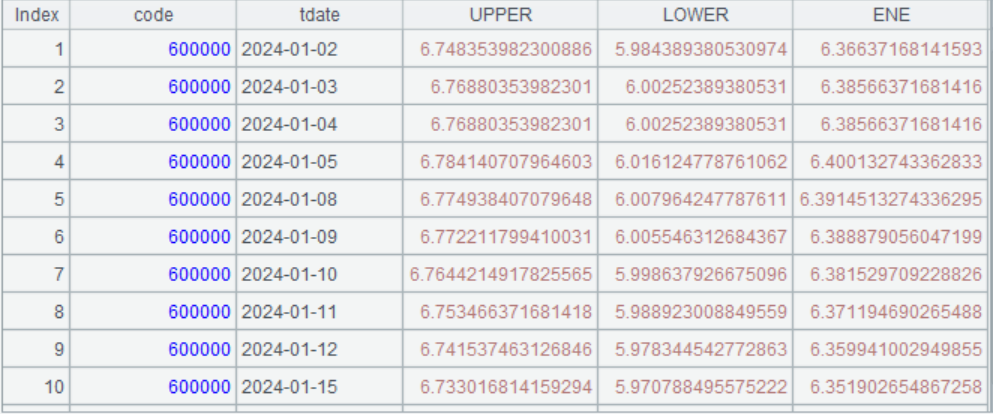
Task: Click ENE cell in the 2024-01-03 row
Action: click(890, 87)
